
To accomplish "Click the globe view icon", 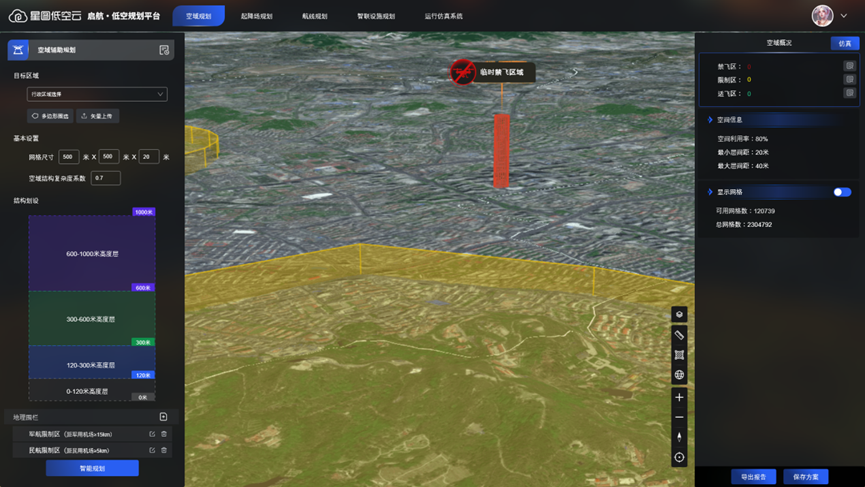I will click(679, 375).
